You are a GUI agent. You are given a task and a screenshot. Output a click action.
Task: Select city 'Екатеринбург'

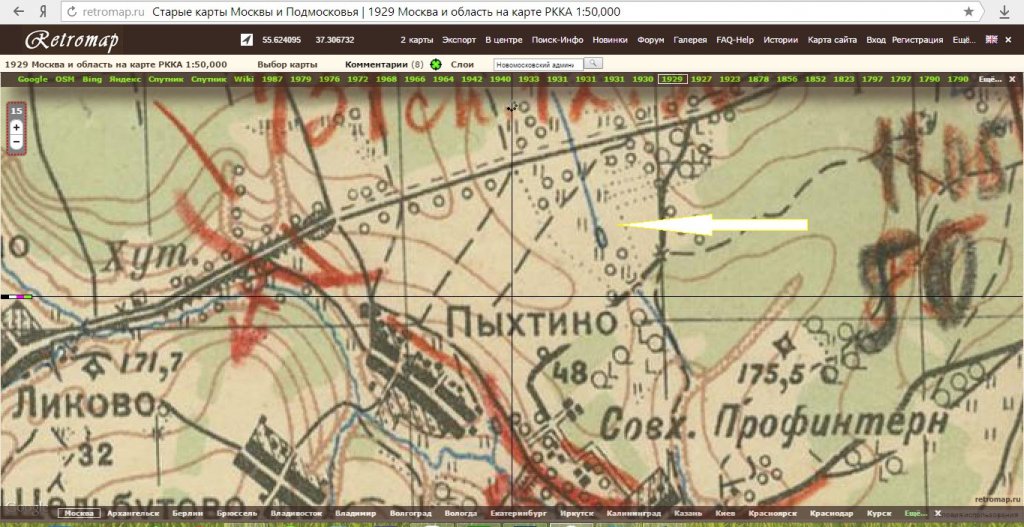click(519, 513)
